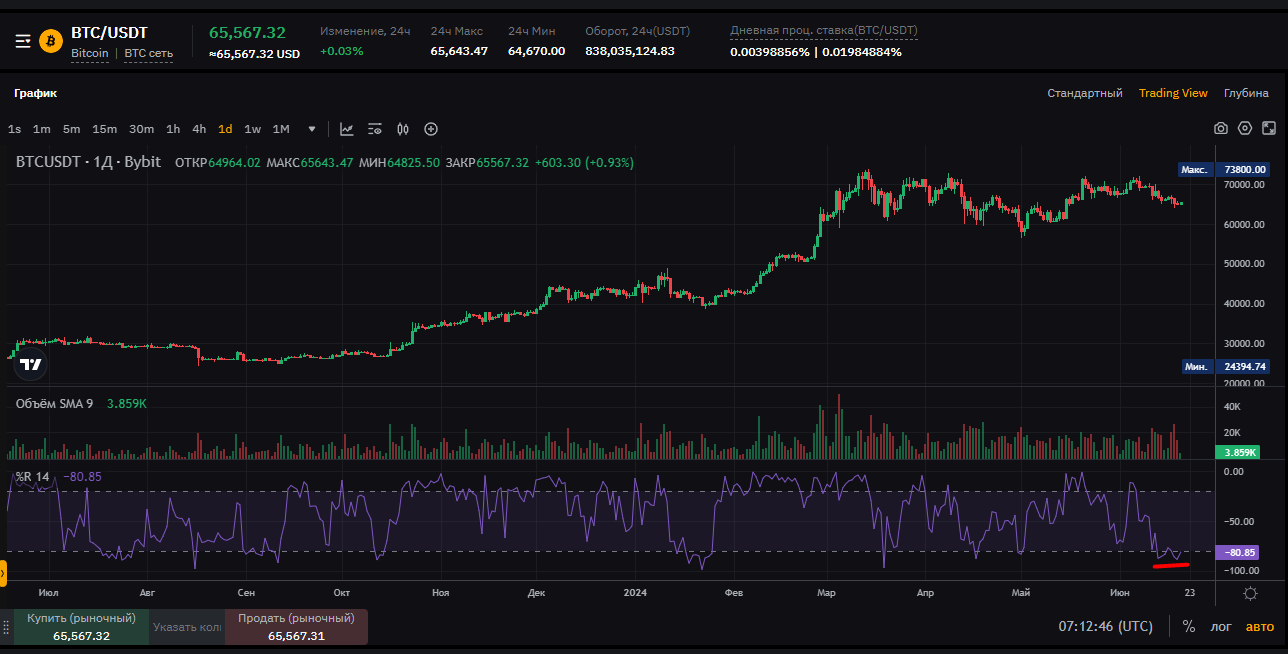1288x654 pixels.
Task: Toggle the percent scale mode
Action: (1189, 627)
